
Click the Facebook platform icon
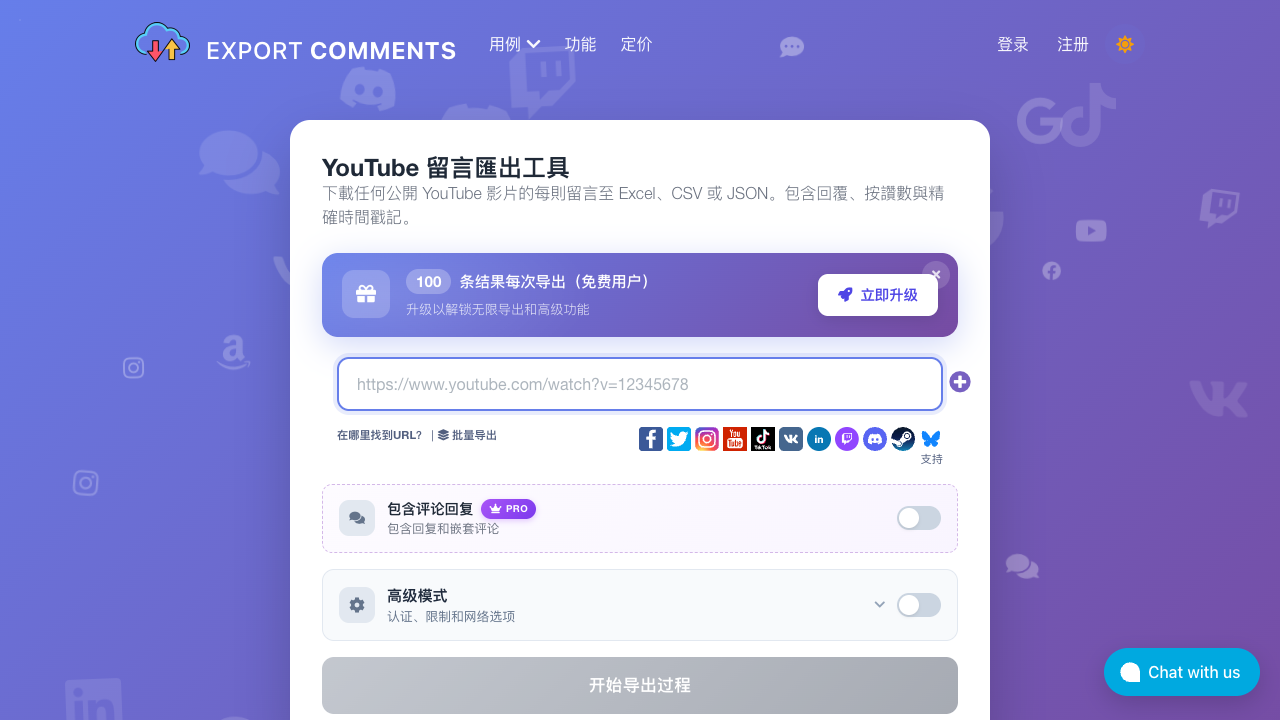tap(651, 439)
